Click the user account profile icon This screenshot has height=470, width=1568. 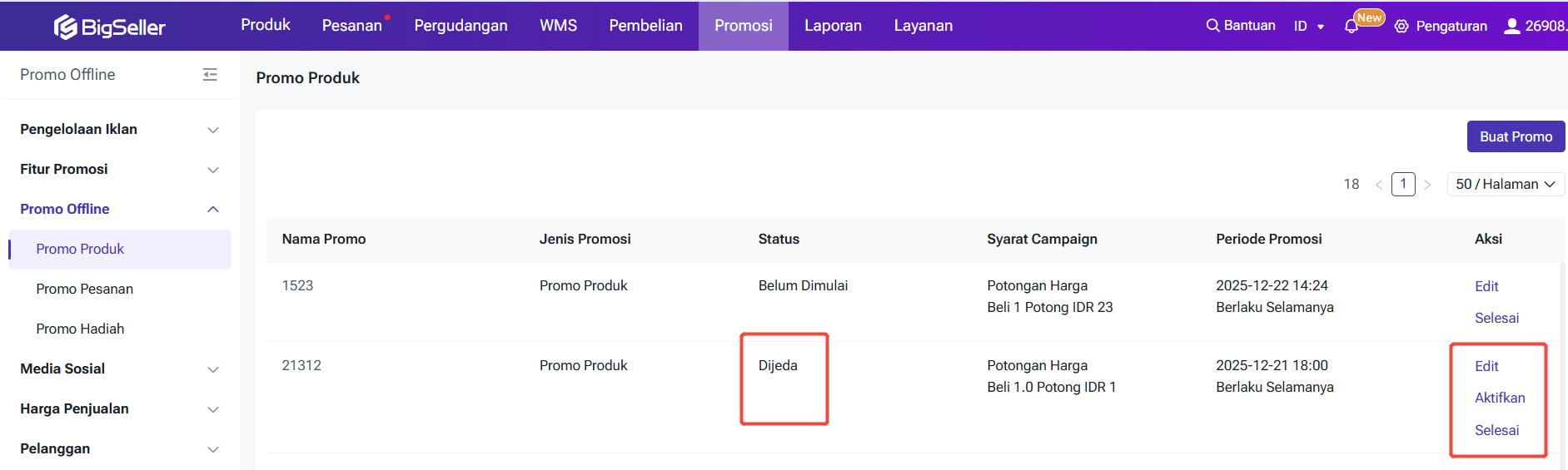[x=1511, y=26]
